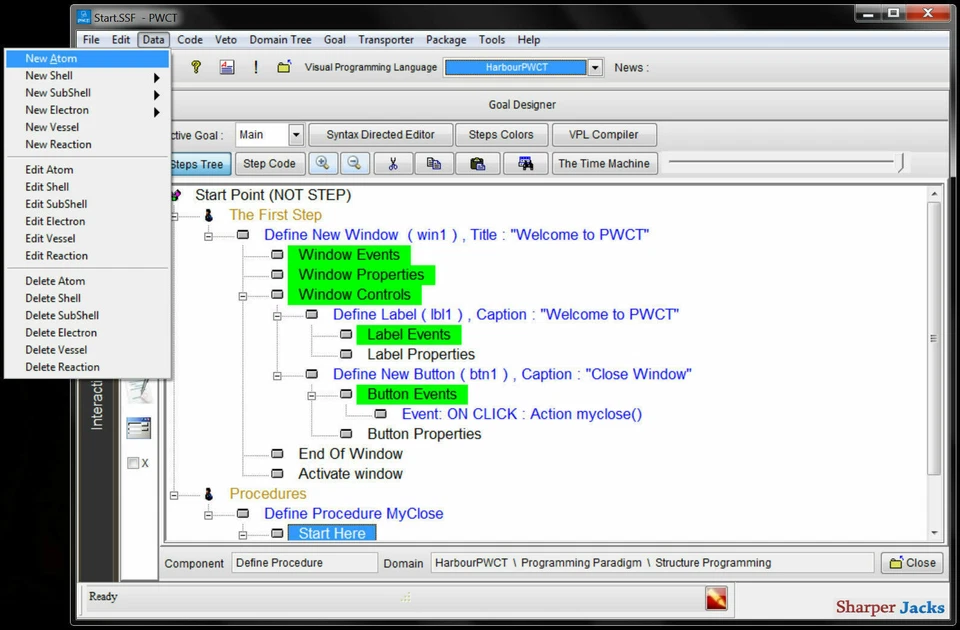The width and height of the screenshot is (960, 630).
Task: Click the zoom out magnifier icon
Action: (x=355, y=163)
